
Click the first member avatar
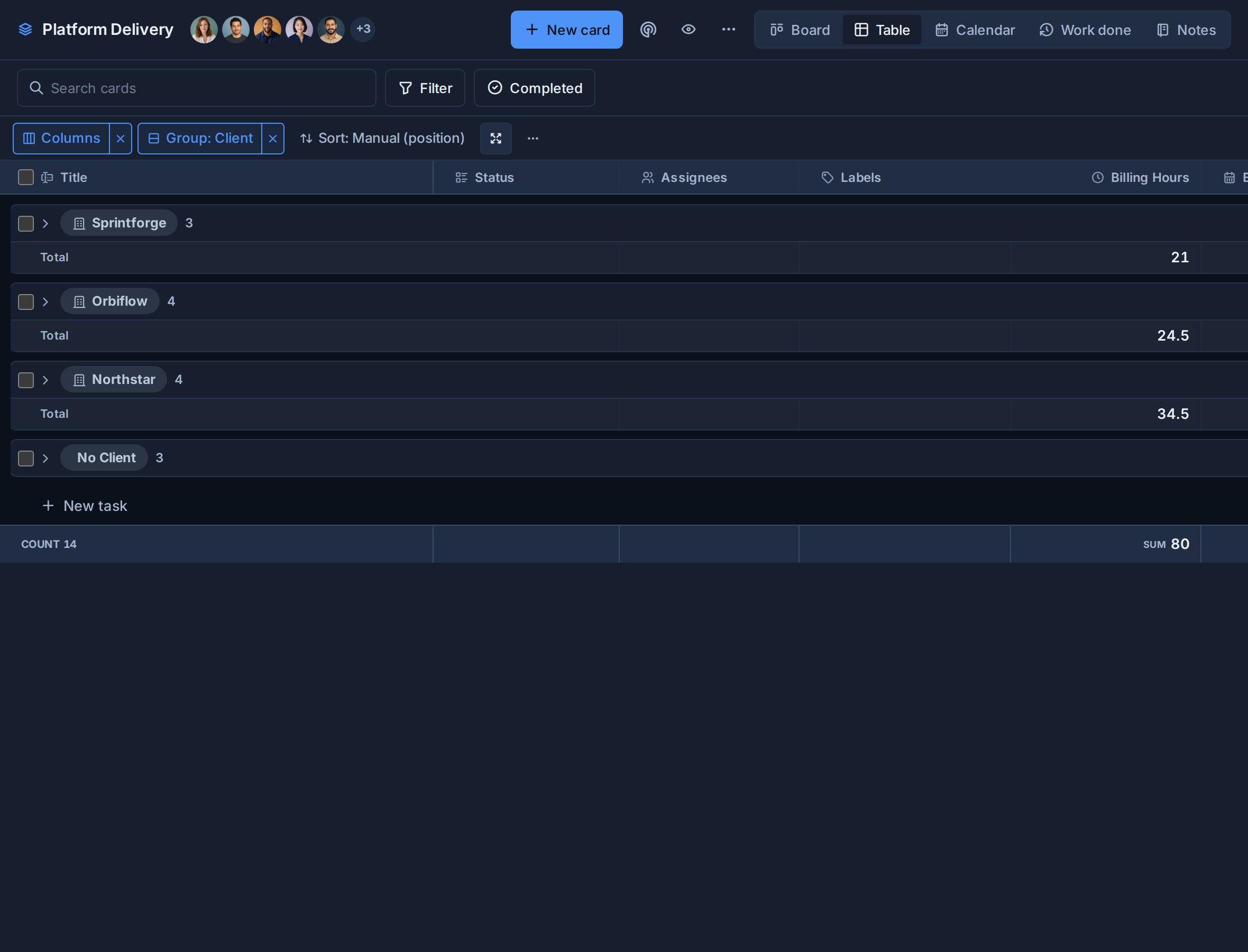click(204, 30)
